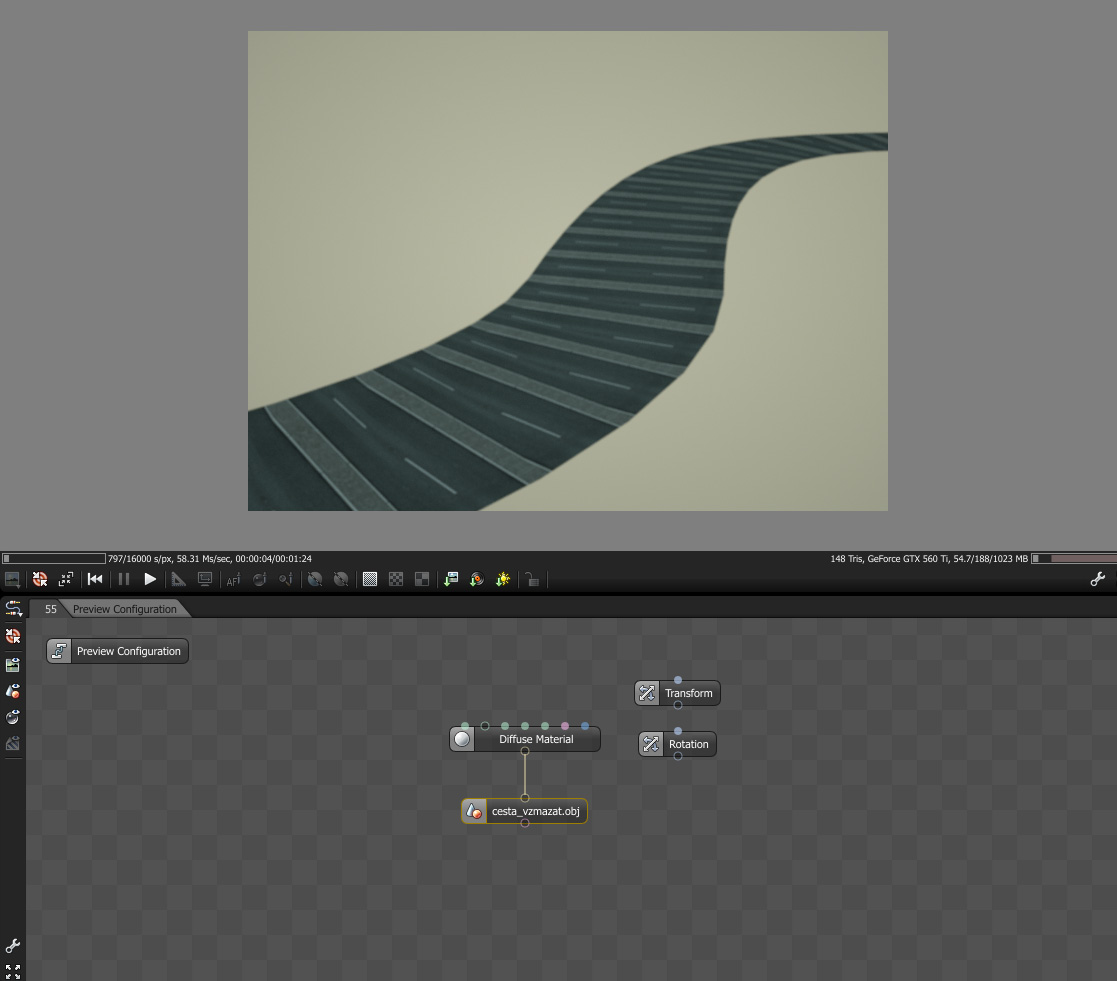Click the cesta_vzmazat.obj mesh icon
The width and height of the screenshot is (1117, 981).
(x=474, y=811)
